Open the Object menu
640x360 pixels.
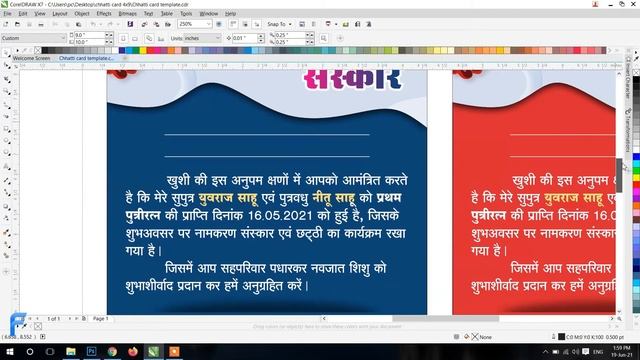tap(82, 13)
